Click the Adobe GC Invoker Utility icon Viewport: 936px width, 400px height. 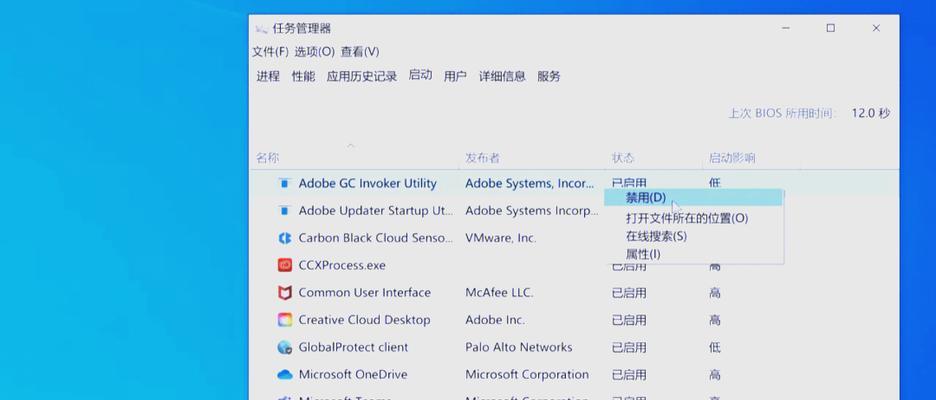(285, 183)
